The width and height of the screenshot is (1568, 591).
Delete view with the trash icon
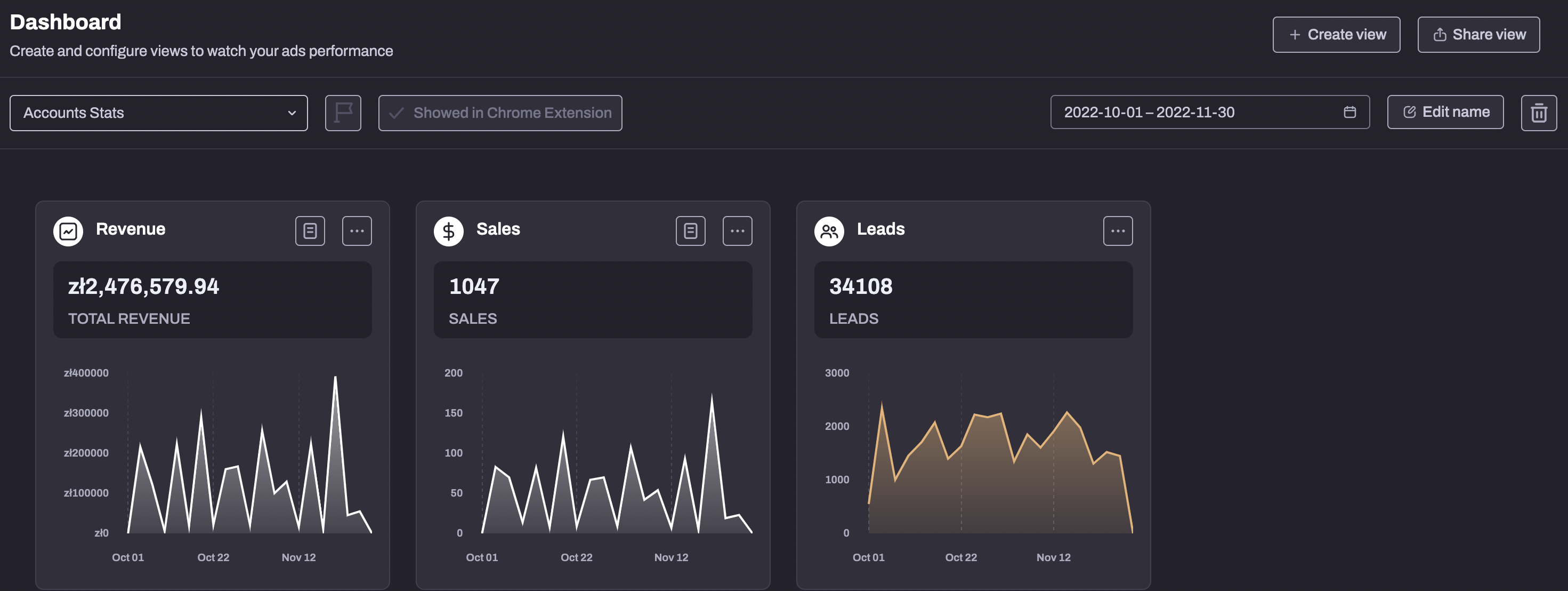[x=1538, y=113]
